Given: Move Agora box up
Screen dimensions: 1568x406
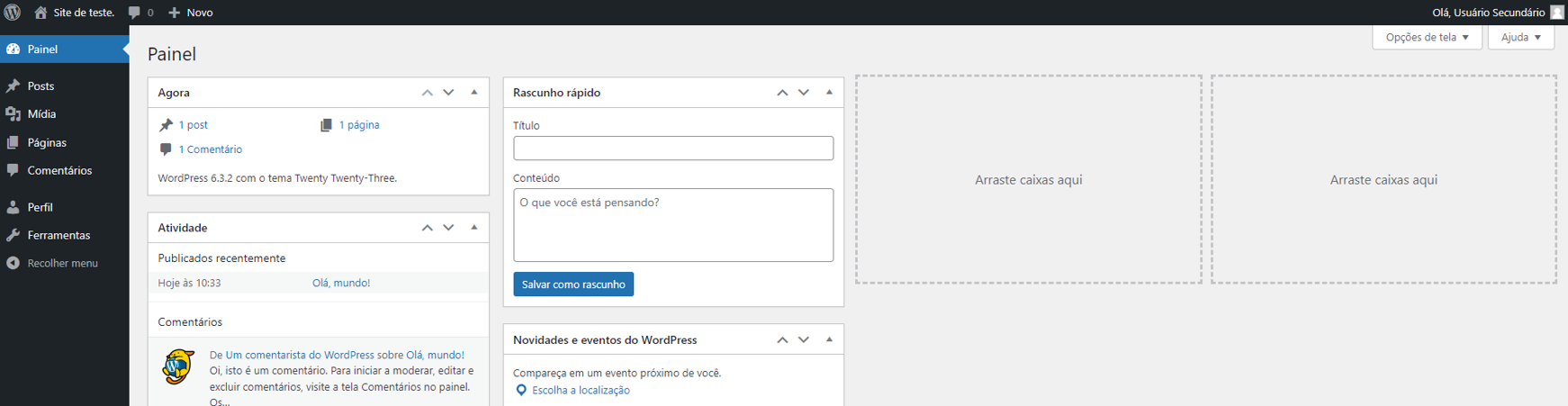Looking at the screenshot, I should (x=428, y=93).
